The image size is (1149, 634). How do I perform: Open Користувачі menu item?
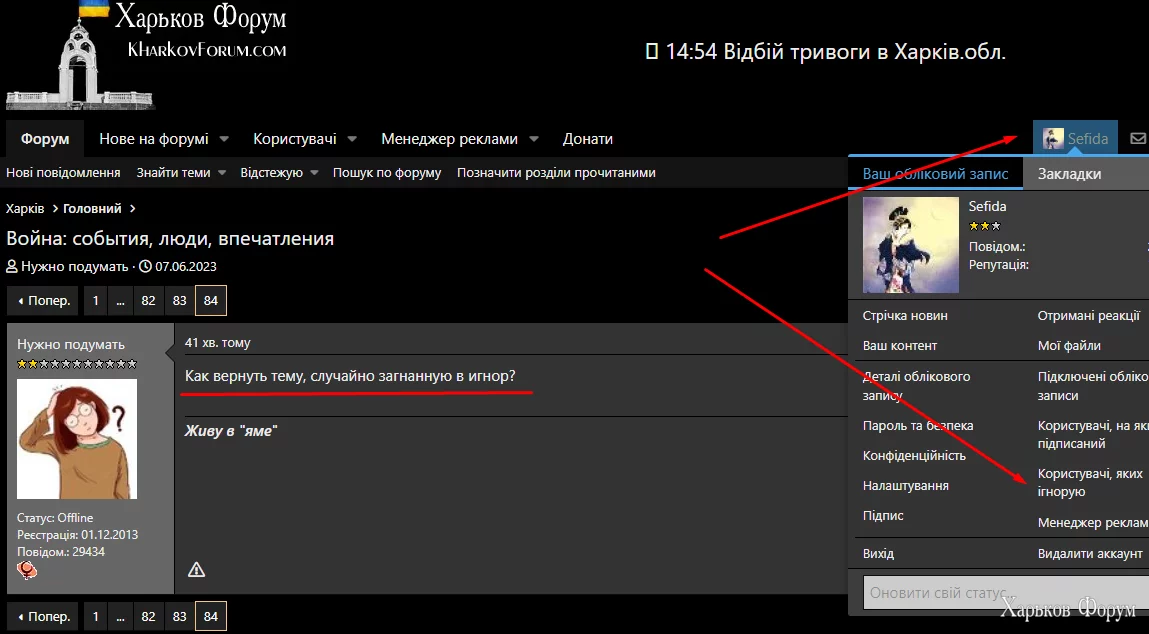pos(295,139)
